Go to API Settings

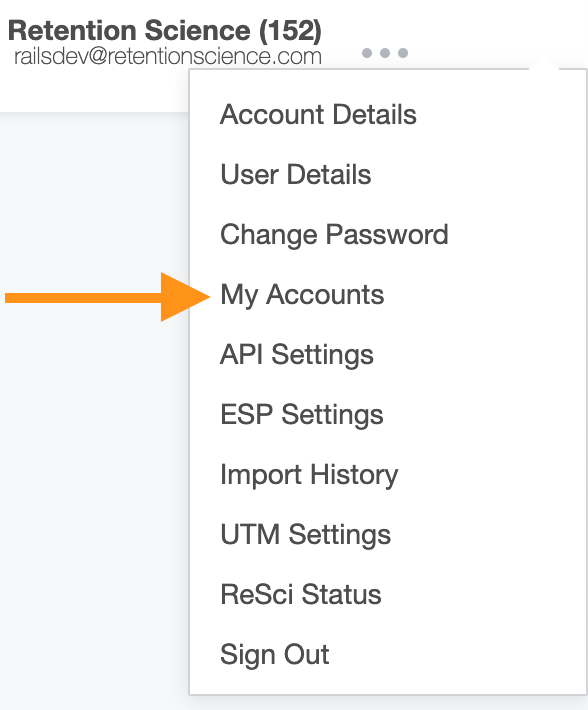(297, 355)
